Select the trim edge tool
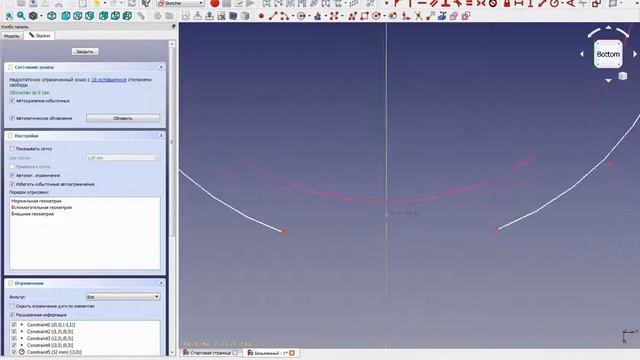Screen dimensions: 640x360 (x=418, y=16)
